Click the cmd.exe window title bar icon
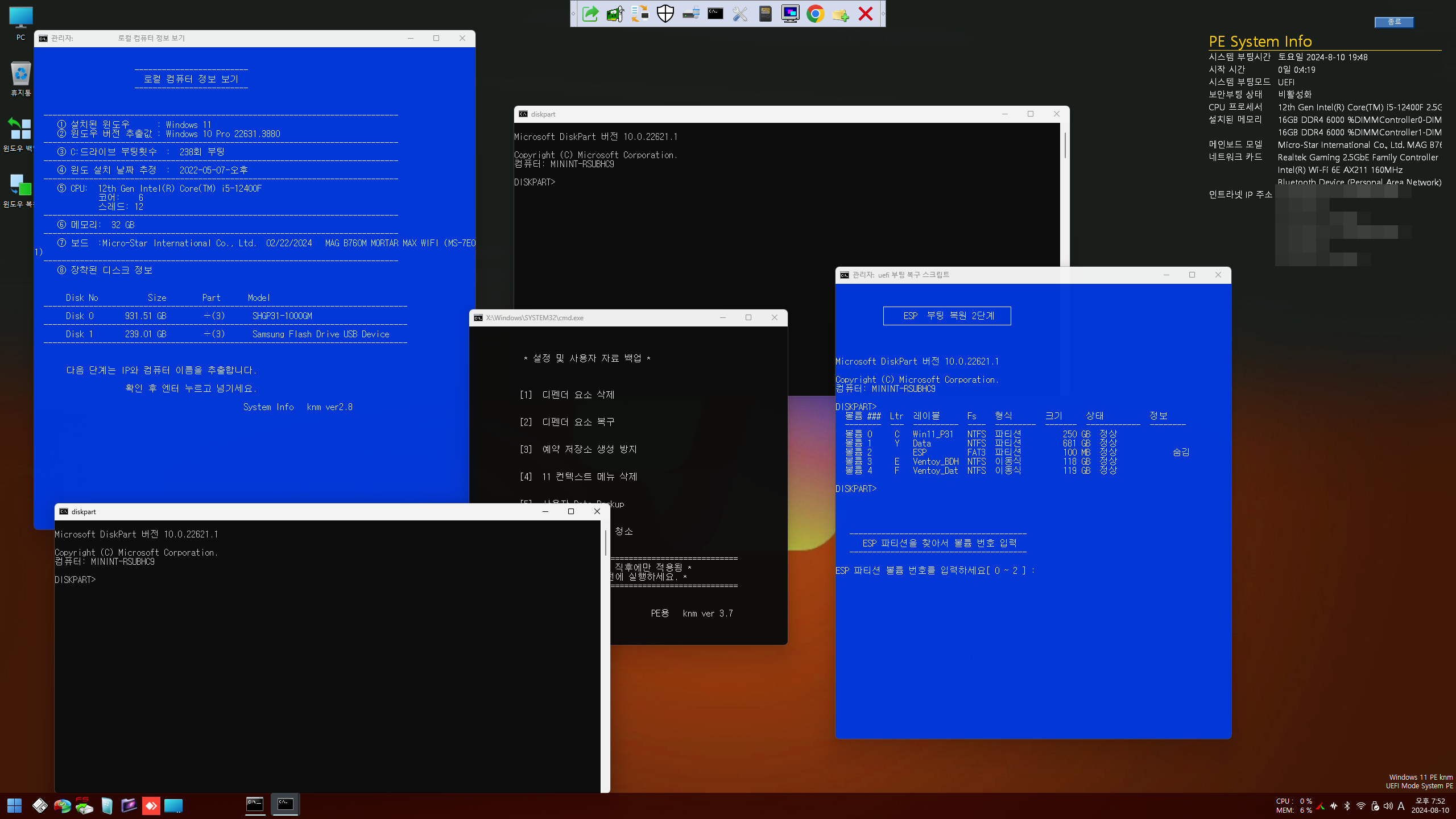Screen dimensions: 1456x819 (x=478, y=318)
